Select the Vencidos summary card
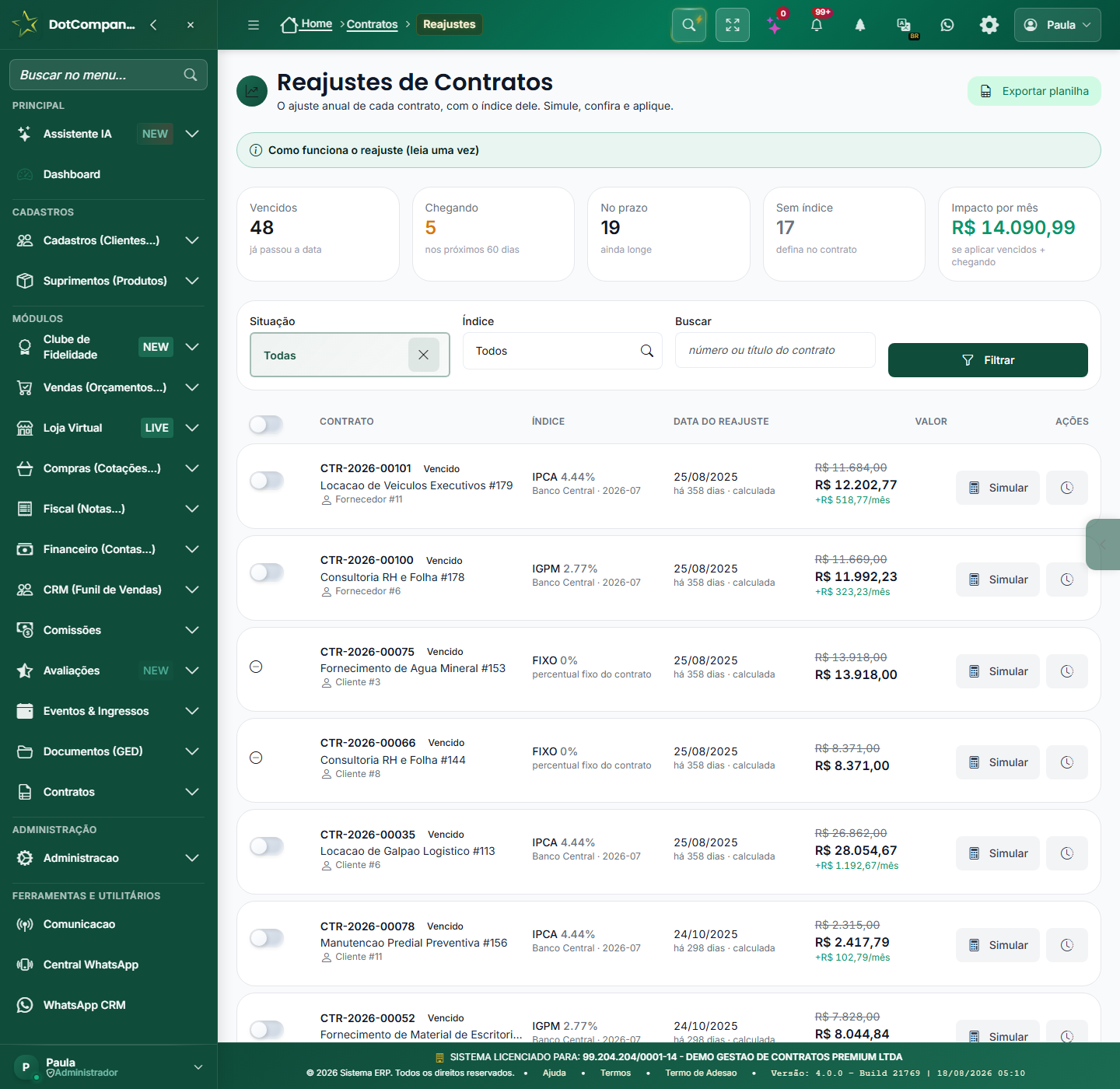 pos(317,234)
